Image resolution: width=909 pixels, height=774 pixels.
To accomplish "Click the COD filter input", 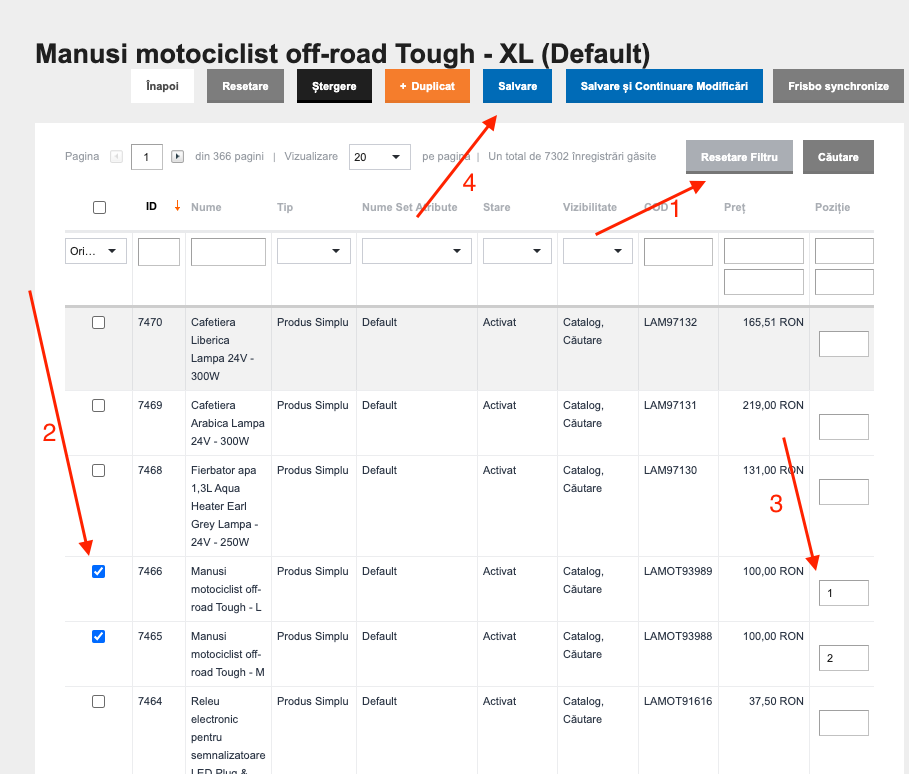I will point(678,252).
